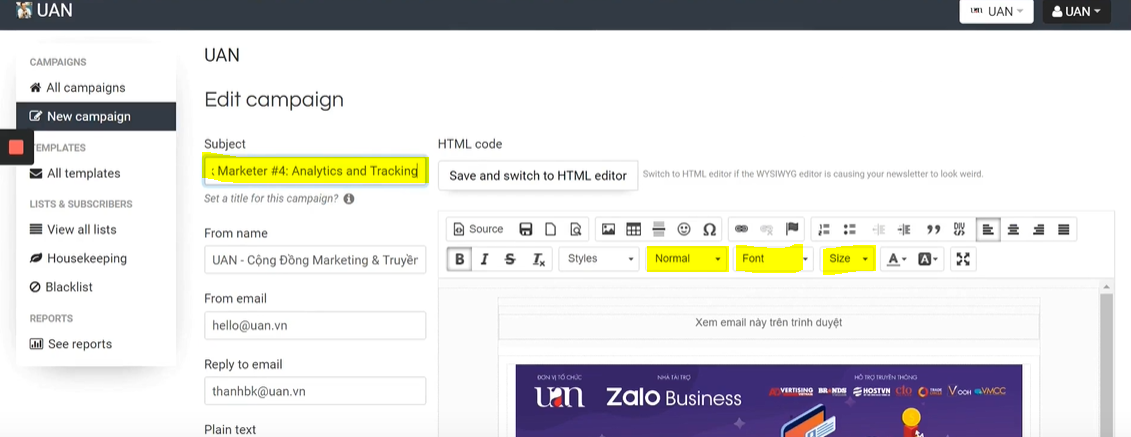Insert a special character with Omega icon
Screen dimensions: 1131x437
(x=709, y=229)
